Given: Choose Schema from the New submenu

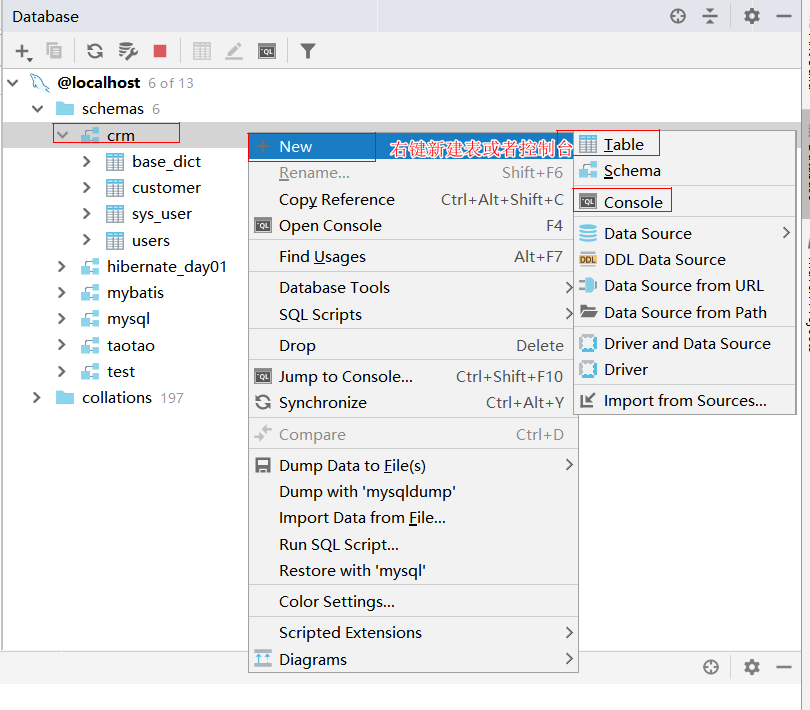Looking at the screenshot, I should click(684, 171).
